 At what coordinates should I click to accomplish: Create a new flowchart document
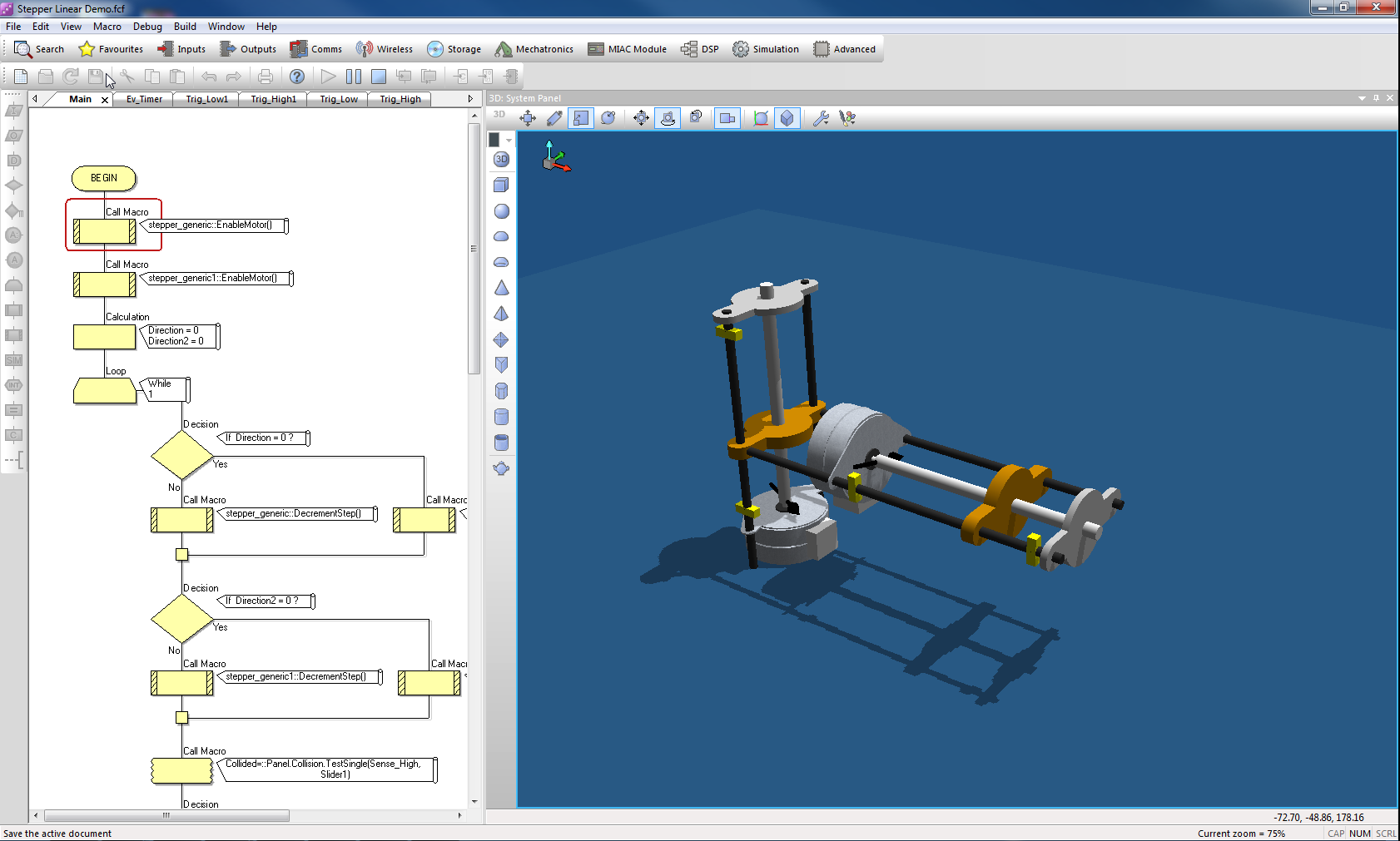pos(21,77)
